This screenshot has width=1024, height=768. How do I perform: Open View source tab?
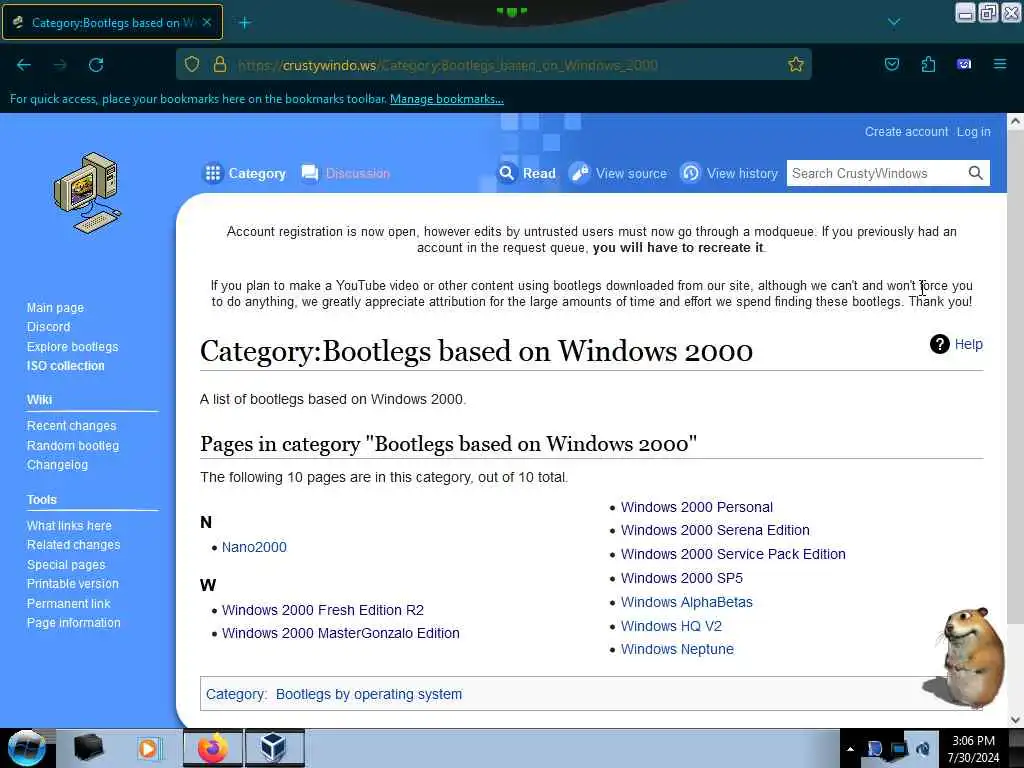[618, 173]
